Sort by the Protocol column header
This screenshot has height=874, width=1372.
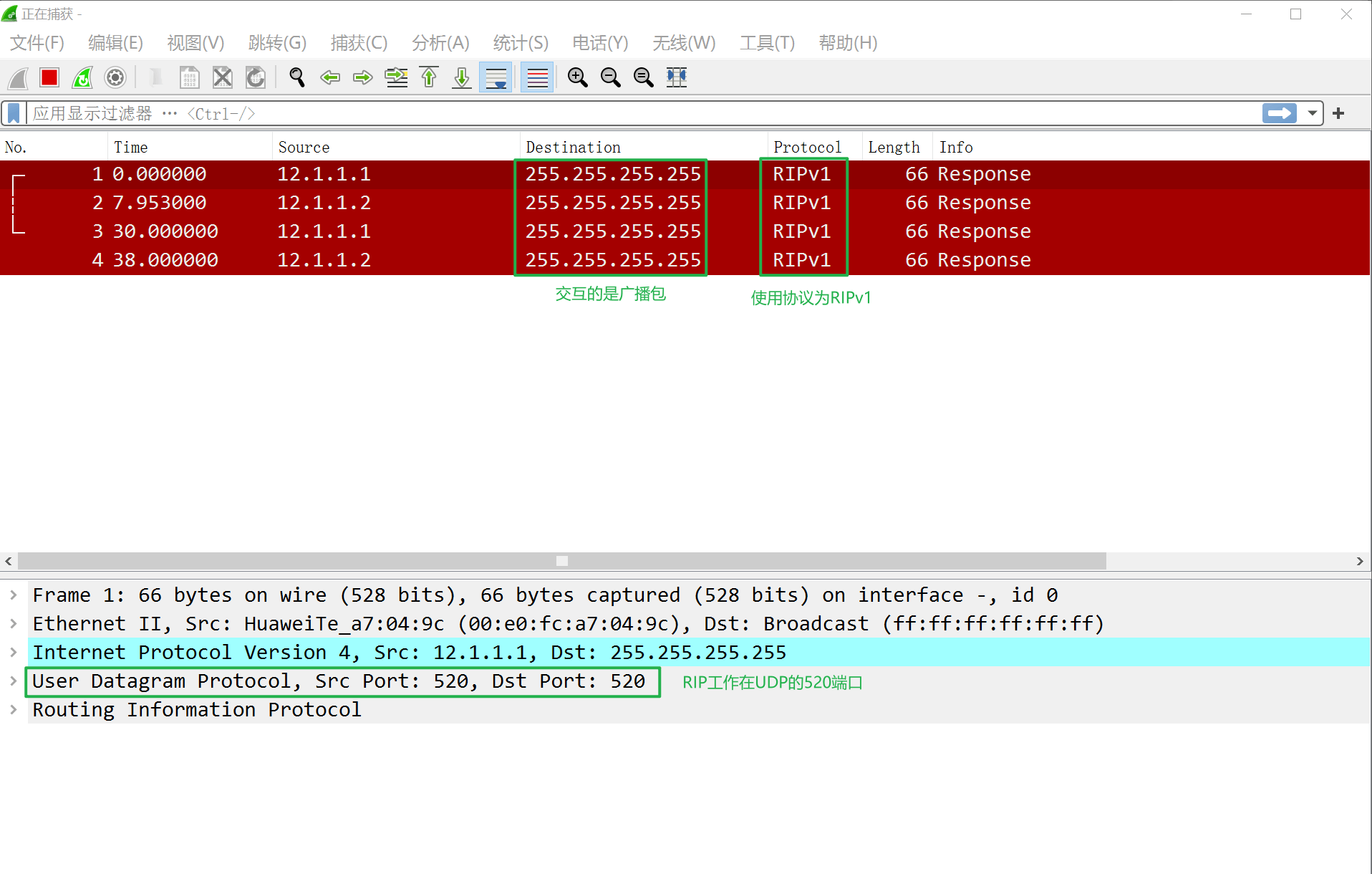(x=814, y=147)
